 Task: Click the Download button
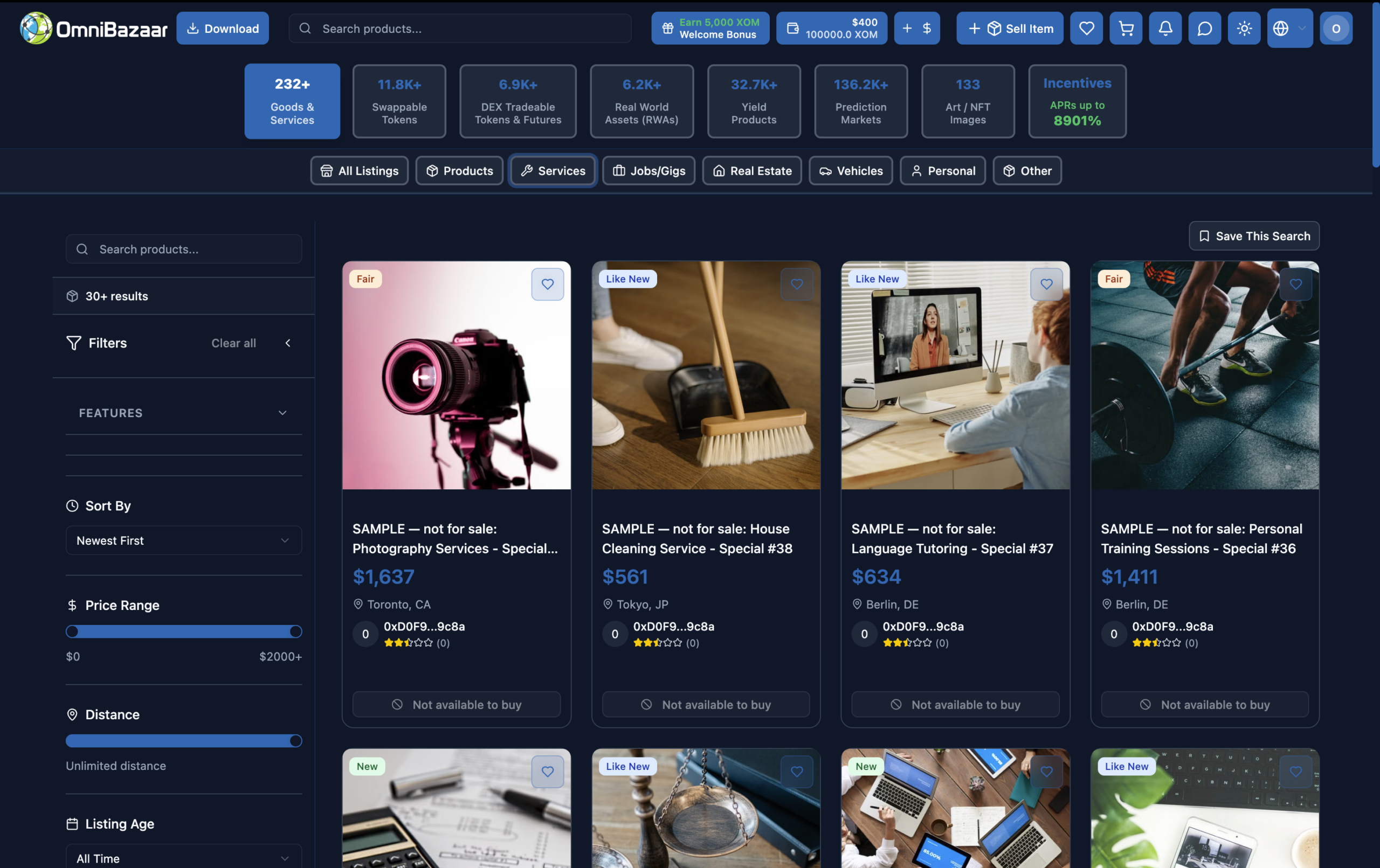pyautogui.click(x=222, y=28)
